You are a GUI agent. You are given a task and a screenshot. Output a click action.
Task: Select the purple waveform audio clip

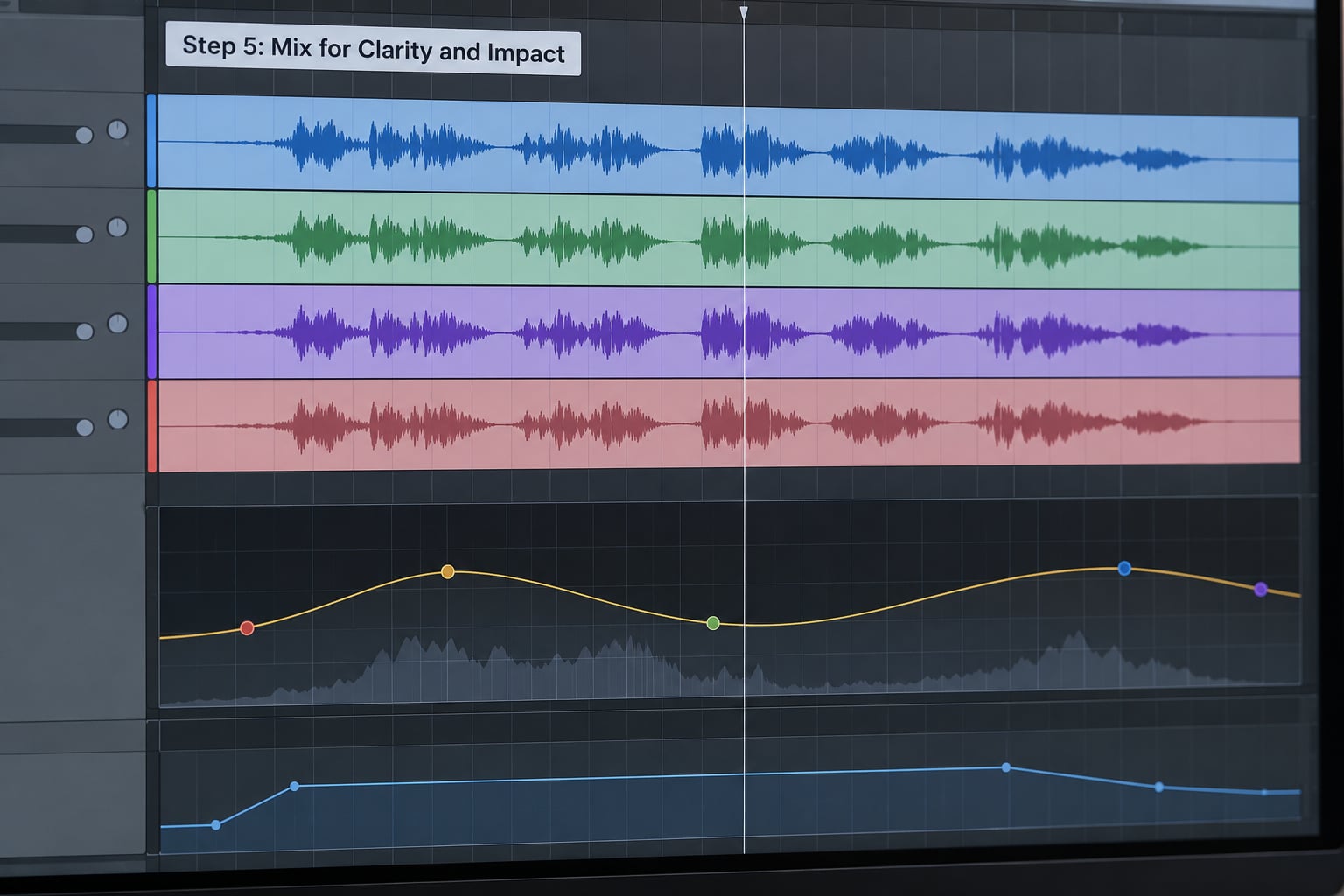tap(728, 332)
